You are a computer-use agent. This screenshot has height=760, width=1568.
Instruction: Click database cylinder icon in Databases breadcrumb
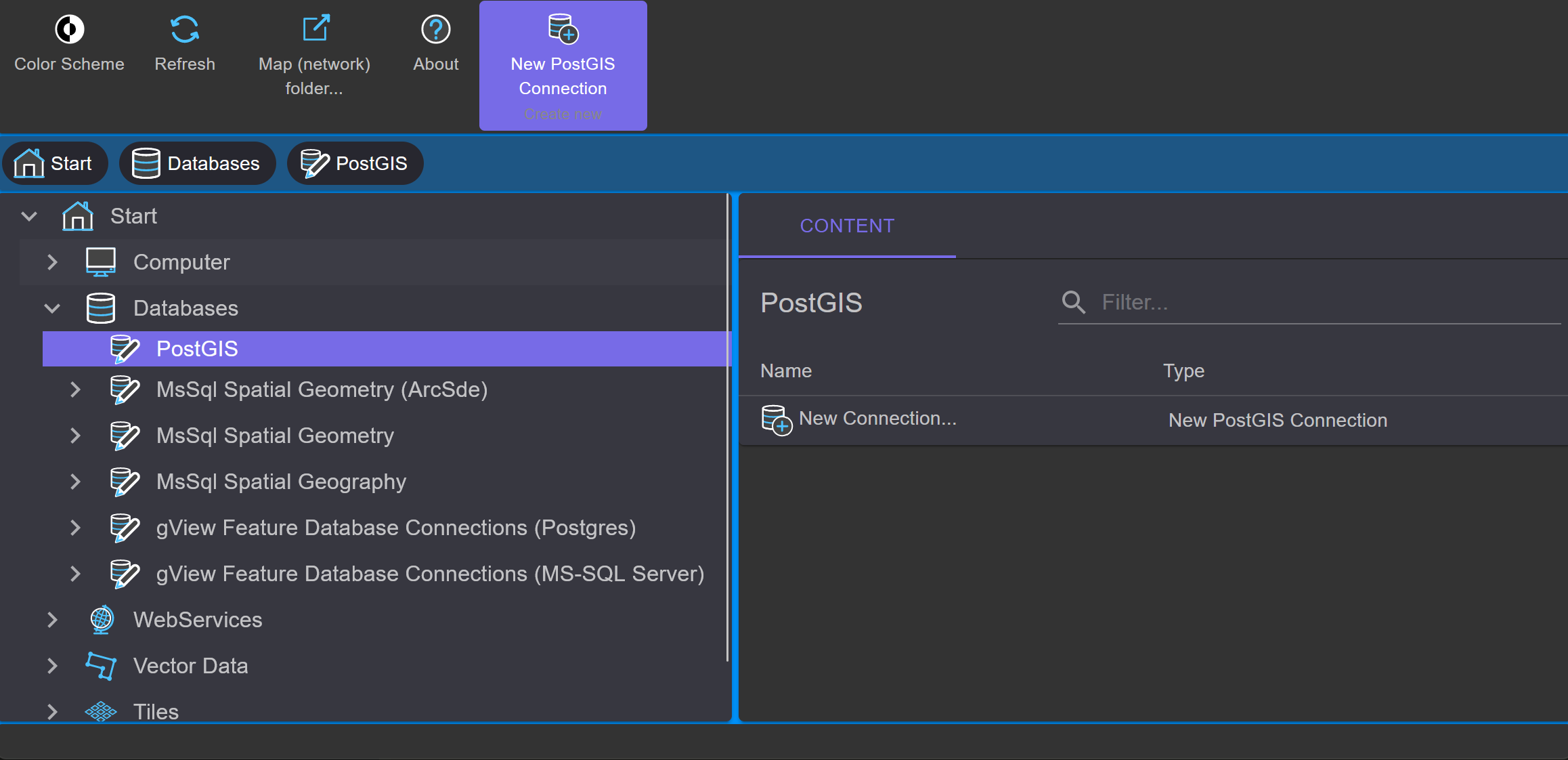pyautogui.click(x=146, y=163)
